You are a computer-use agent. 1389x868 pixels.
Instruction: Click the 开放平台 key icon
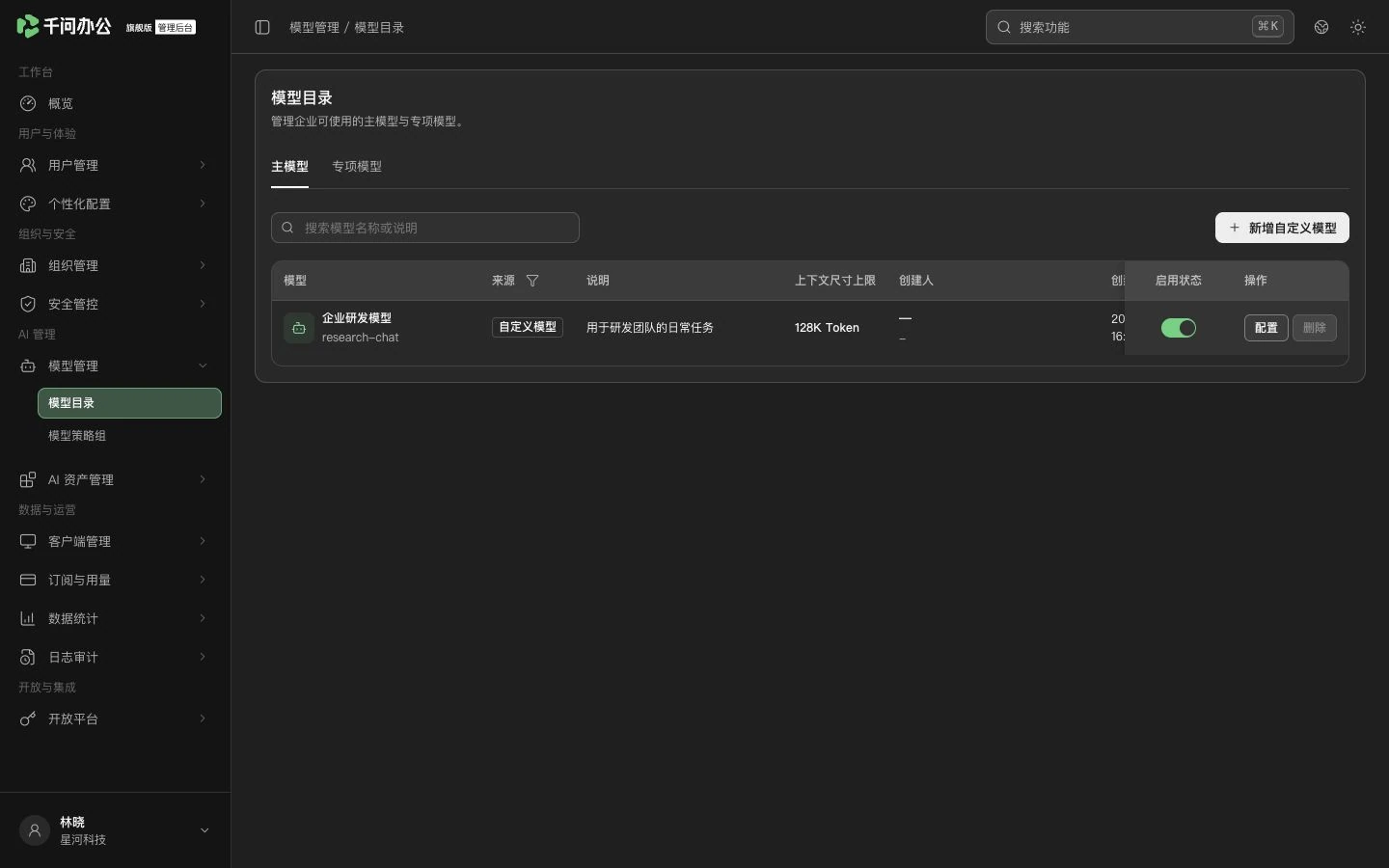(x=28, y=719)
